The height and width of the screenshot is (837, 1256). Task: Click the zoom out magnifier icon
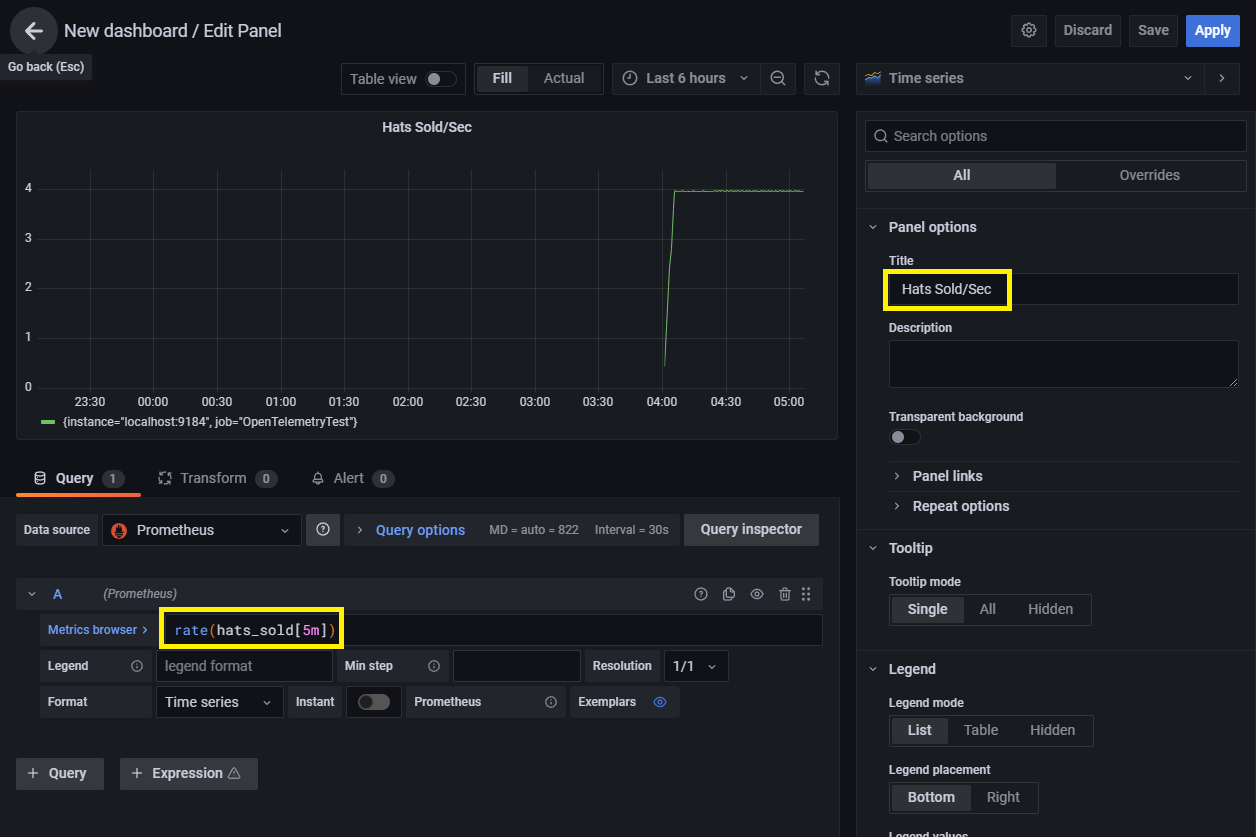click(778, 78)
